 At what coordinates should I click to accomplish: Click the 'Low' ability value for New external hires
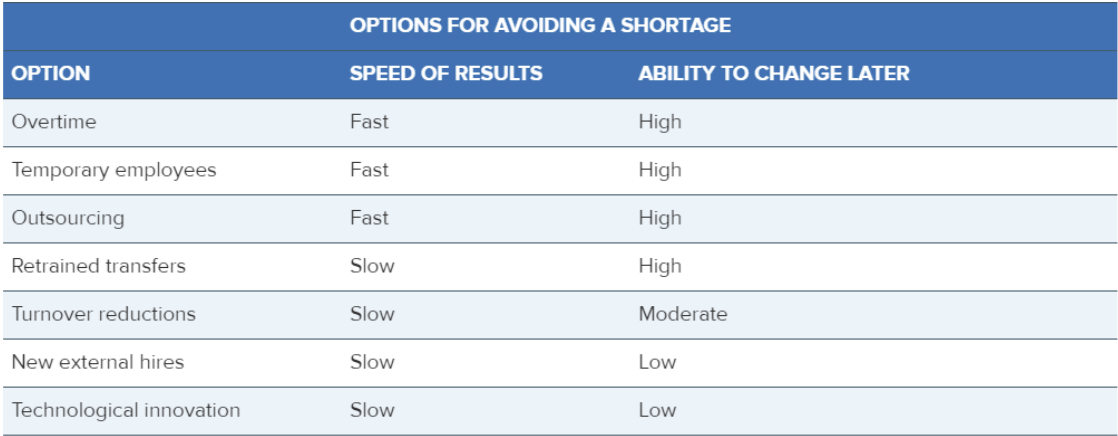657,362
